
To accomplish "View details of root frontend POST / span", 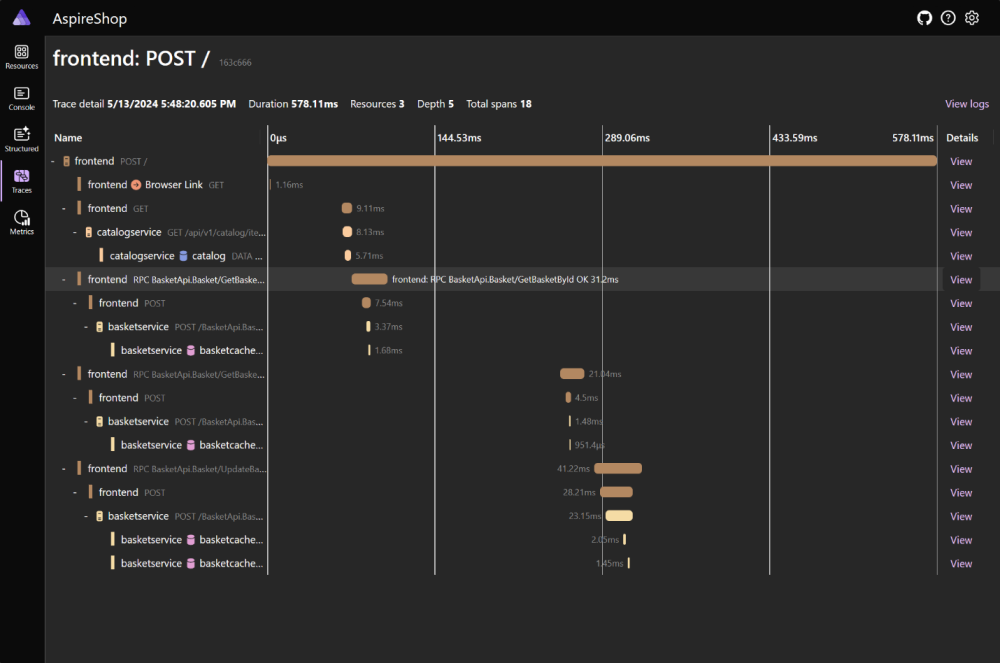I will pos(960,162).
